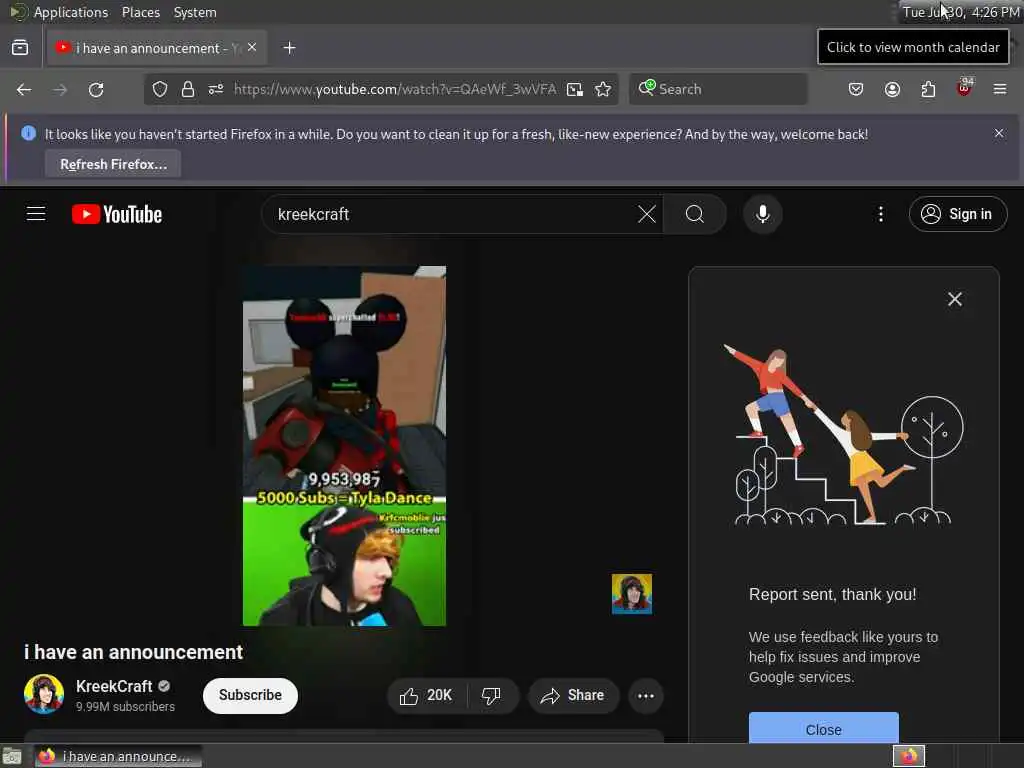Click the show desktop taskbar icon

[x=12, y=756]
